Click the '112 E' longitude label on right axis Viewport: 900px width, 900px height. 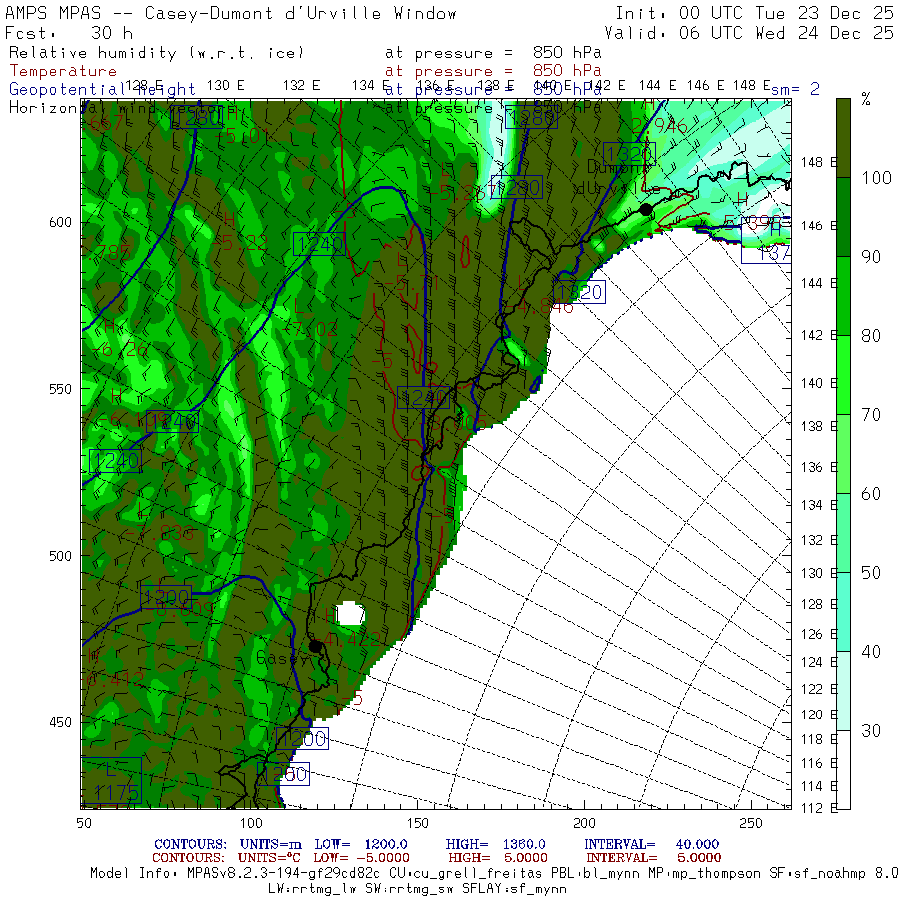tap(819, 808)
